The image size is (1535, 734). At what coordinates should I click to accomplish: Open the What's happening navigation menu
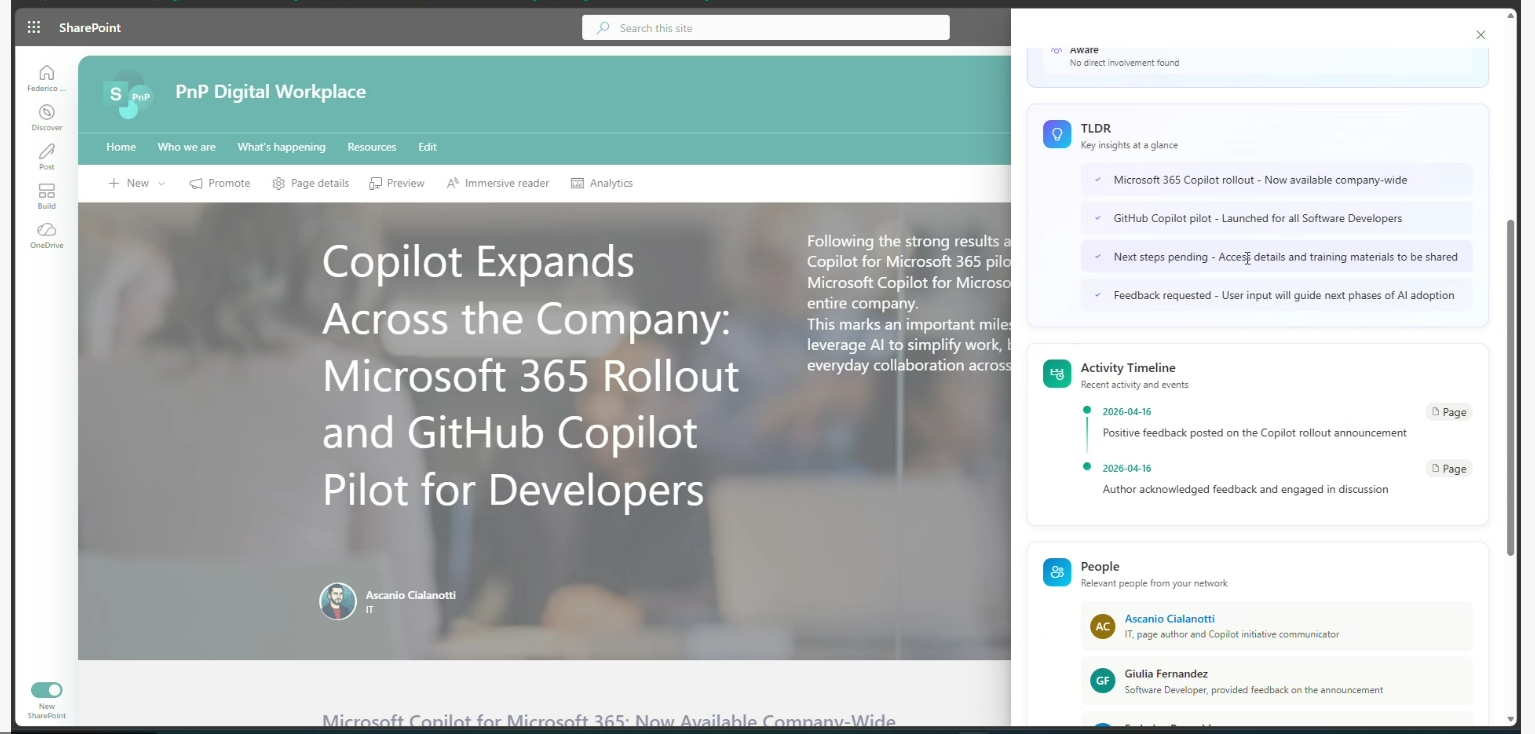pyautogui.click(x=281, y=147)
